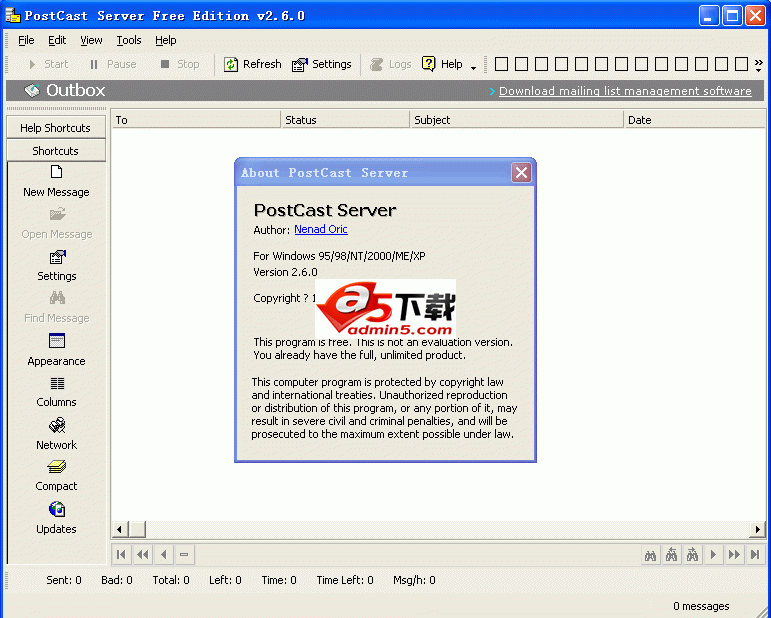Open the Columns shortcut icon
Image resolution: width=771 pixels, height=618 pixels.
pos(56,384)
